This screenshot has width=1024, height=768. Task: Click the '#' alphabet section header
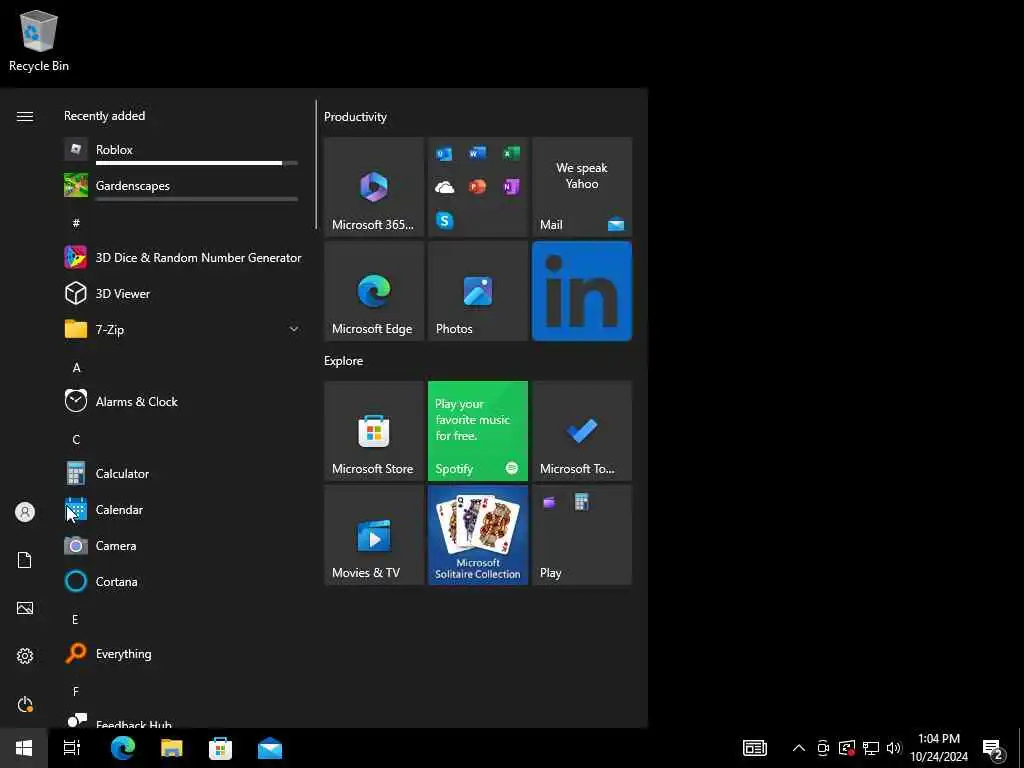[76, 223]
